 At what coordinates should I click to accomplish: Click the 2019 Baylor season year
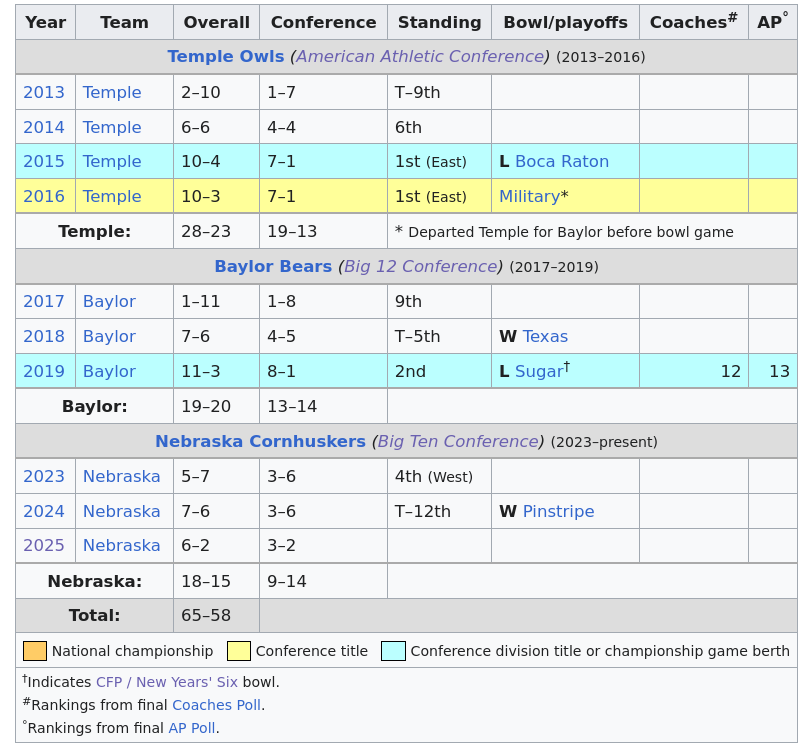point(44,372)
